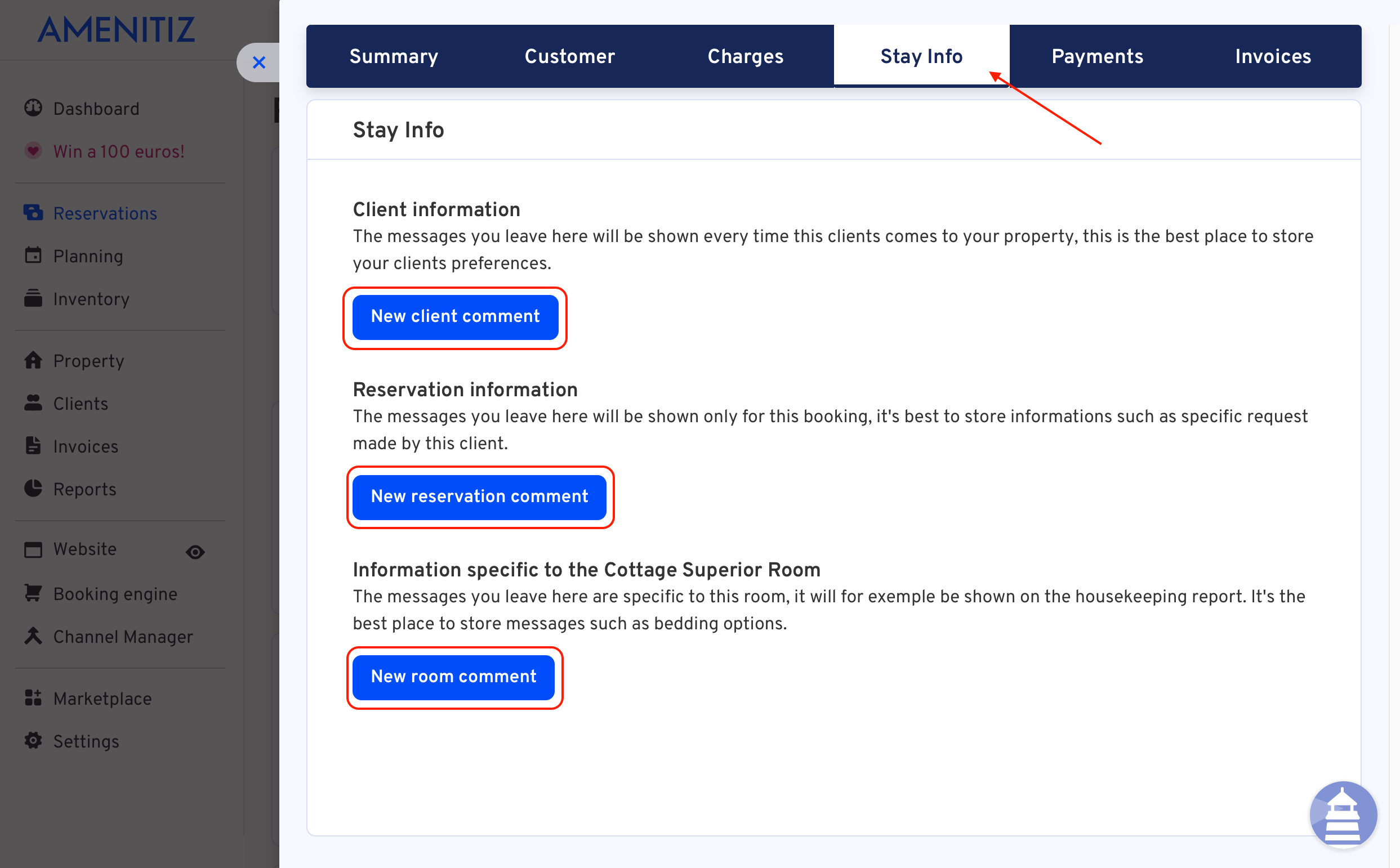
Task: Click the Clients people icon
Action: 33,403
